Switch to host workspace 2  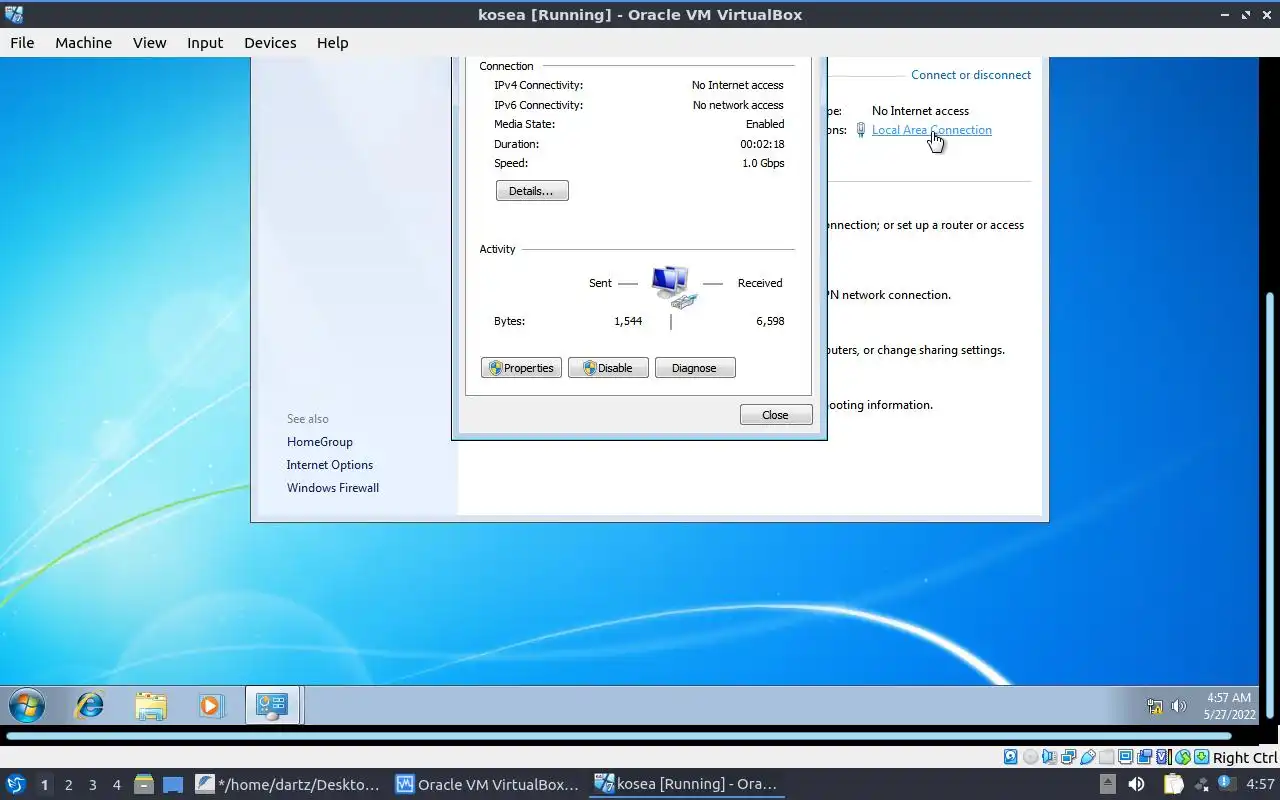tap(68, 785)
